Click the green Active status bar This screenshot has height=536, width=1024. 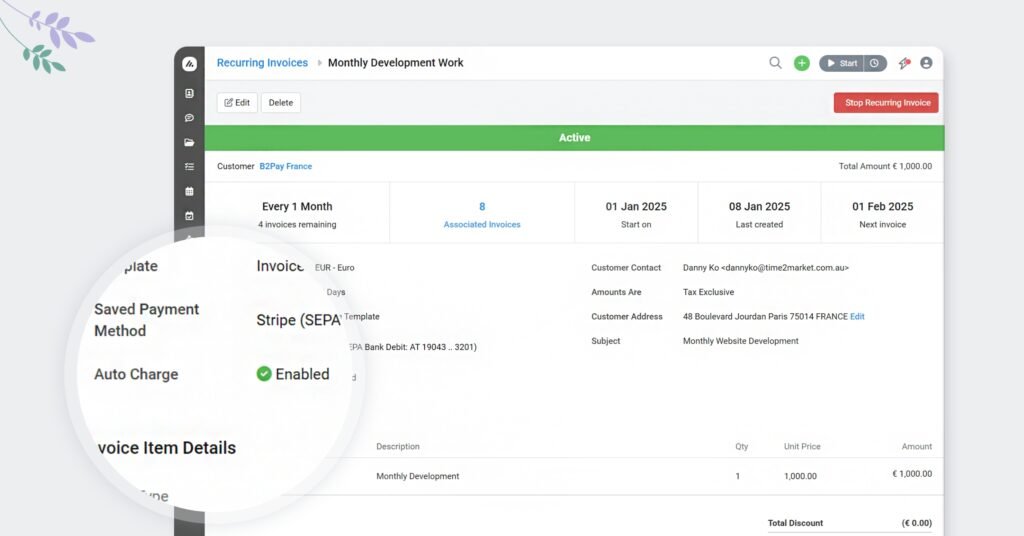(x=574, y=138)
